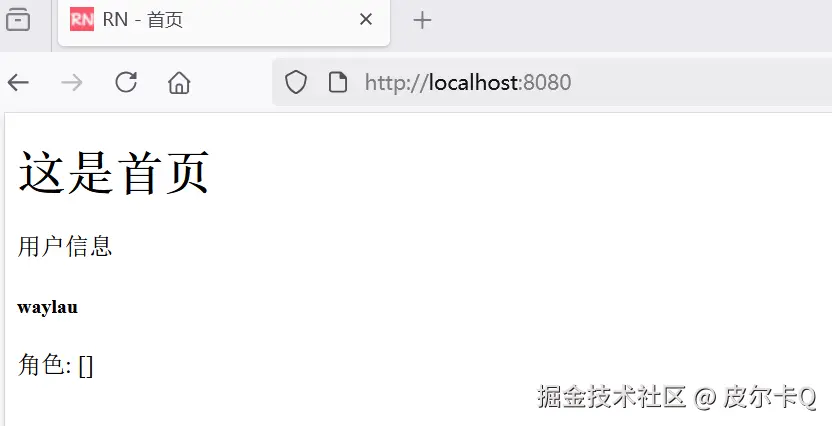
Task: Click the 这是首页 page heading
Action: tap(114, 173)
